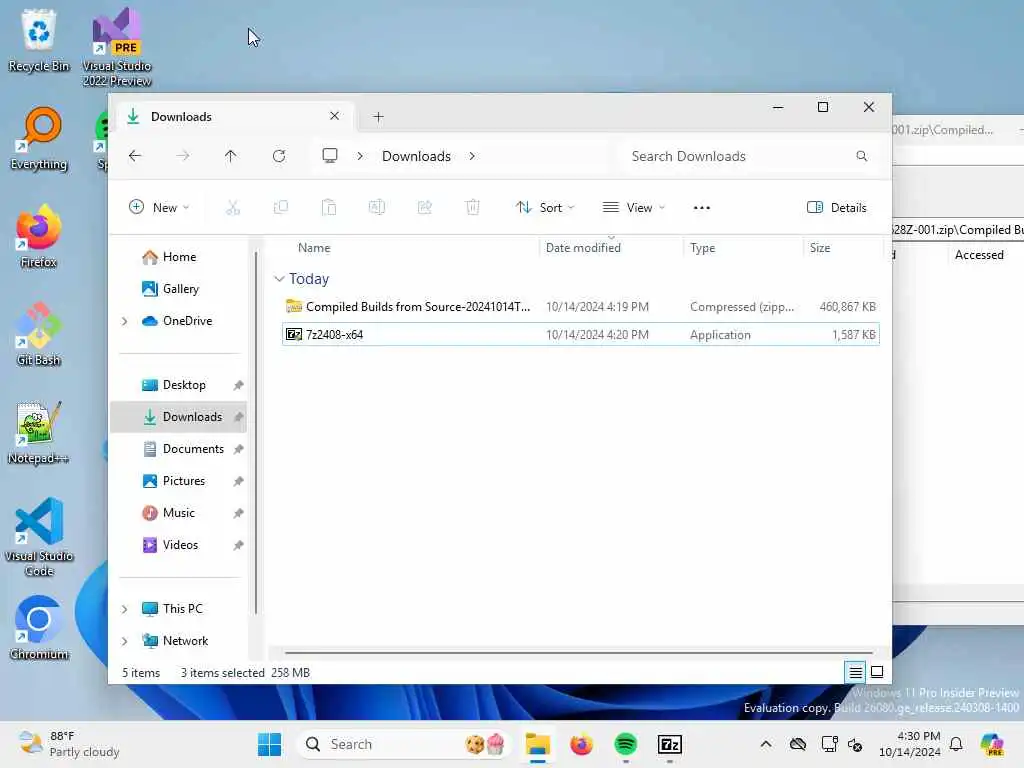Refresh the Downloads folder
The width and height of the screenshot is (1024, 768).
[x=279, y=156]
